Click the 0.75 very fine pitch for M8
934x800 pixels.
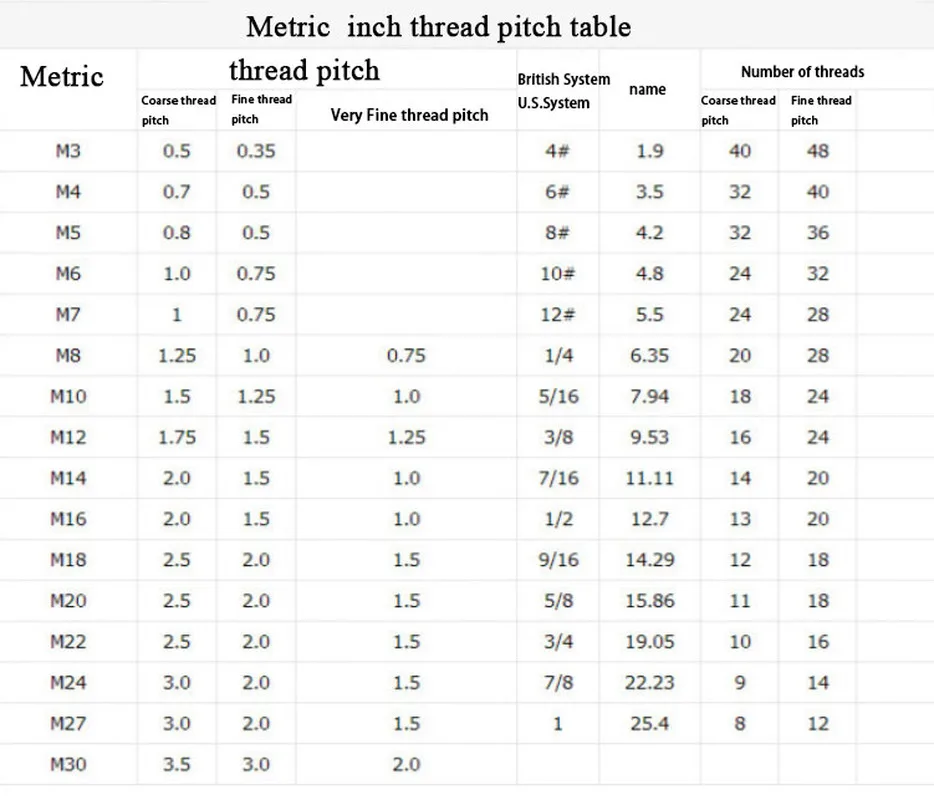click(406, 355)
